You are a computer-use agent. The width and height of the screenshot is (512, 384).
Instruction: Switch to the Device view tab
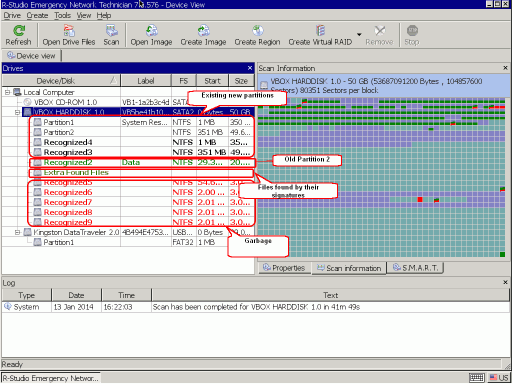(31, 56)
